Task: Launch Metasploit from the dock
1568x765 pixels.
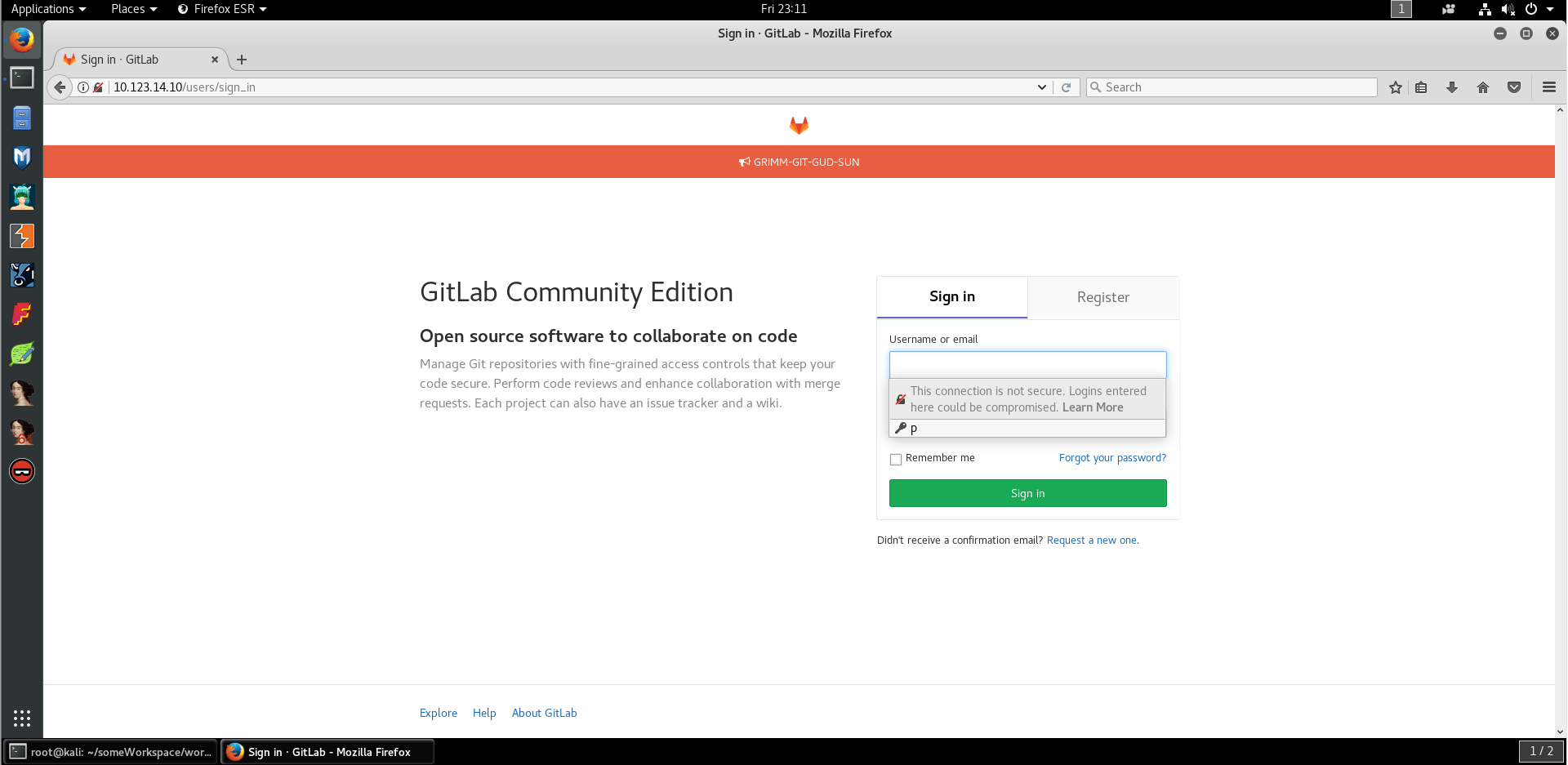Action: click(21, 158)
